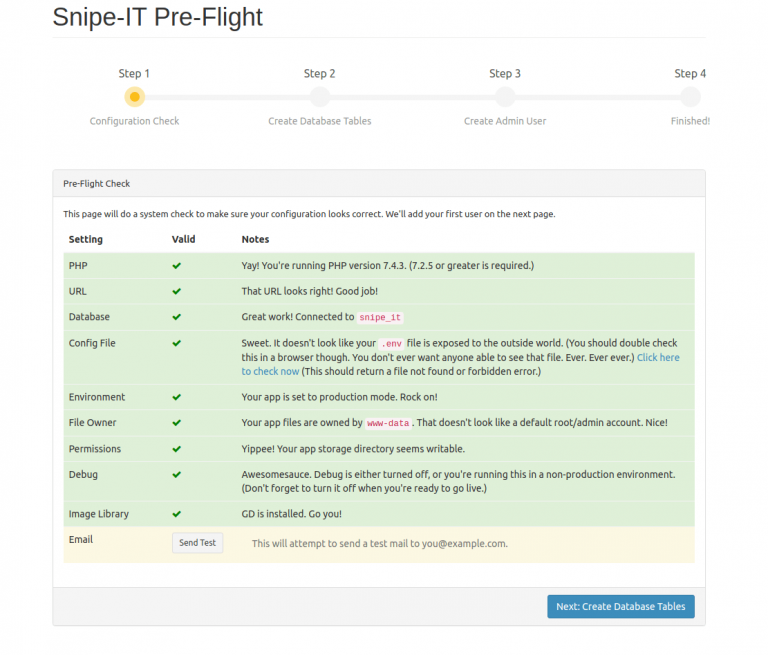The image size is (768, 655).
Task: Click the .env code label
Action: pyautogui.click(x=393, y=344)
